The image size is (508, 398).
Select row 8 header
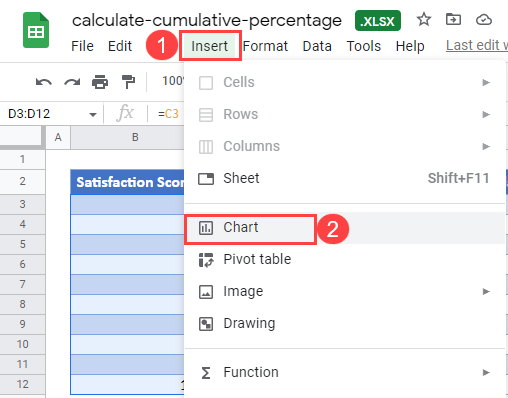[x=22, y=304]
